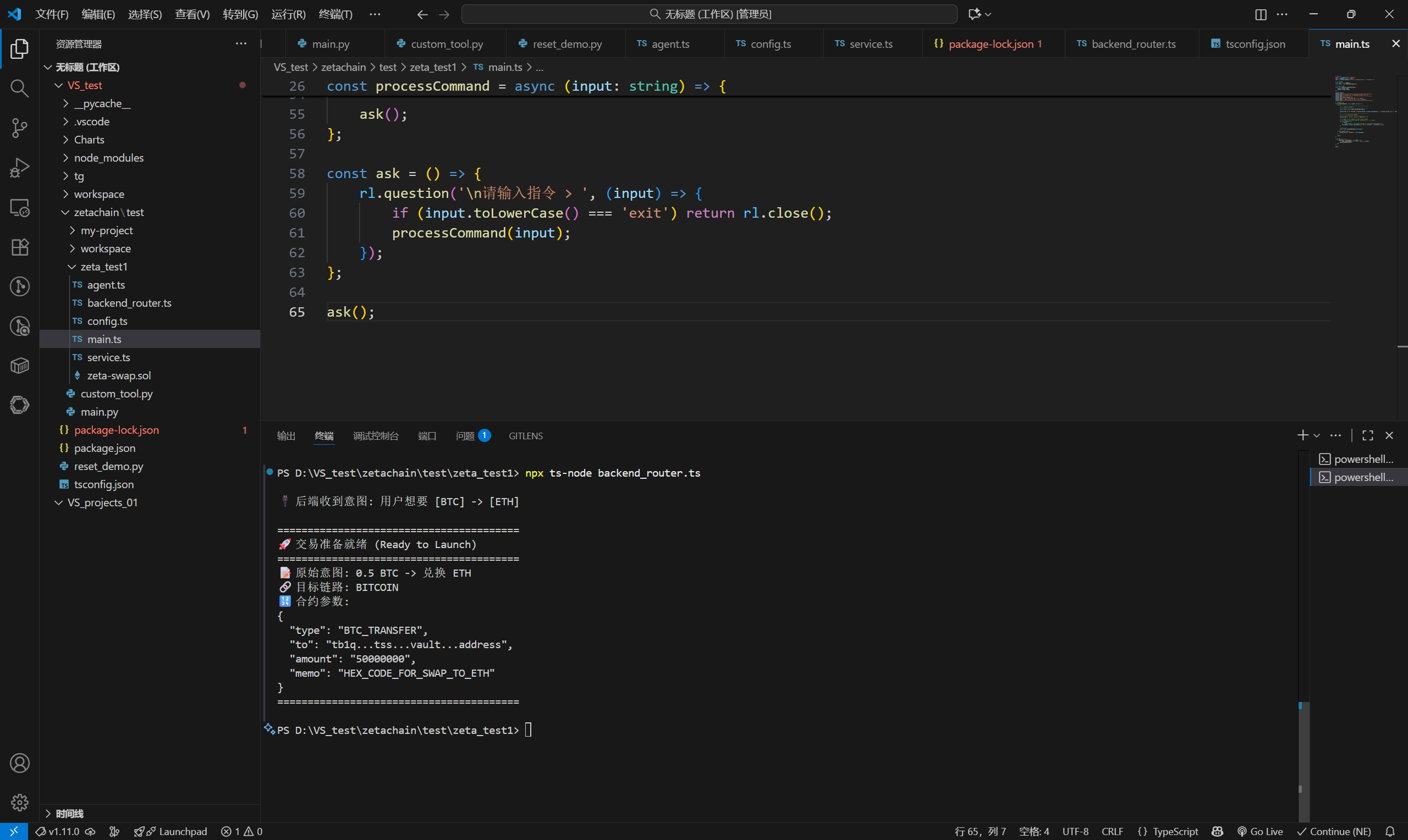Open the Remote Explorer view
Viewport: 1408px width, 840px height.
pyautogui.click(x=19, y=207)
